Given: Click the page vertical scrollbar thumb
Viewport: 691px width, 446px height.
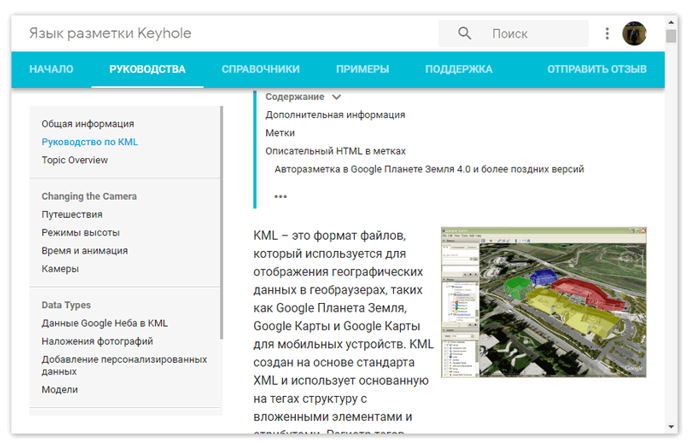Looking at the screenshot, I should pos(671,36).
